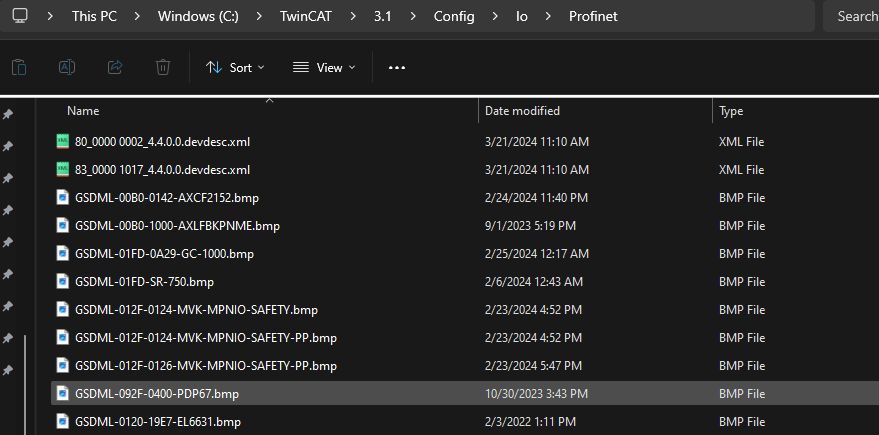Click the Profinet breadcrumb segment
The image size is (879, 435).
pos(593,16)
